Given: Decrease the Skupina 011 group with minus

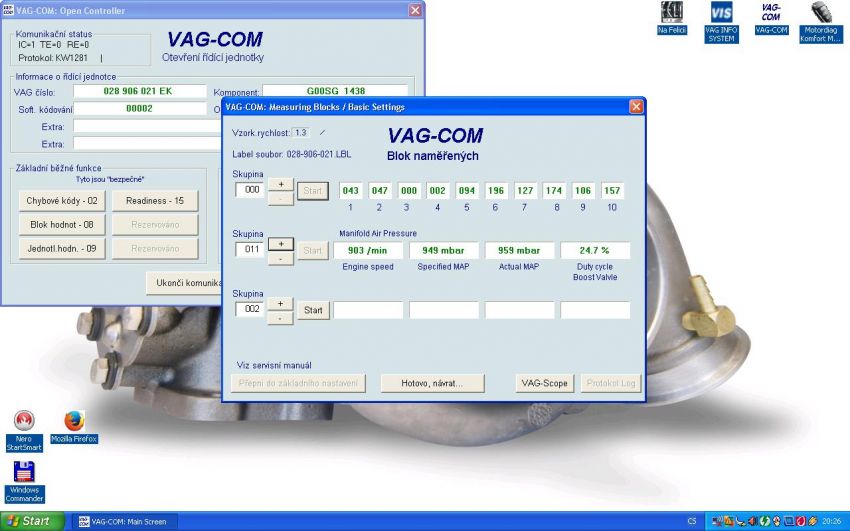Looking at the screenshot, I should tap(281, 258).
